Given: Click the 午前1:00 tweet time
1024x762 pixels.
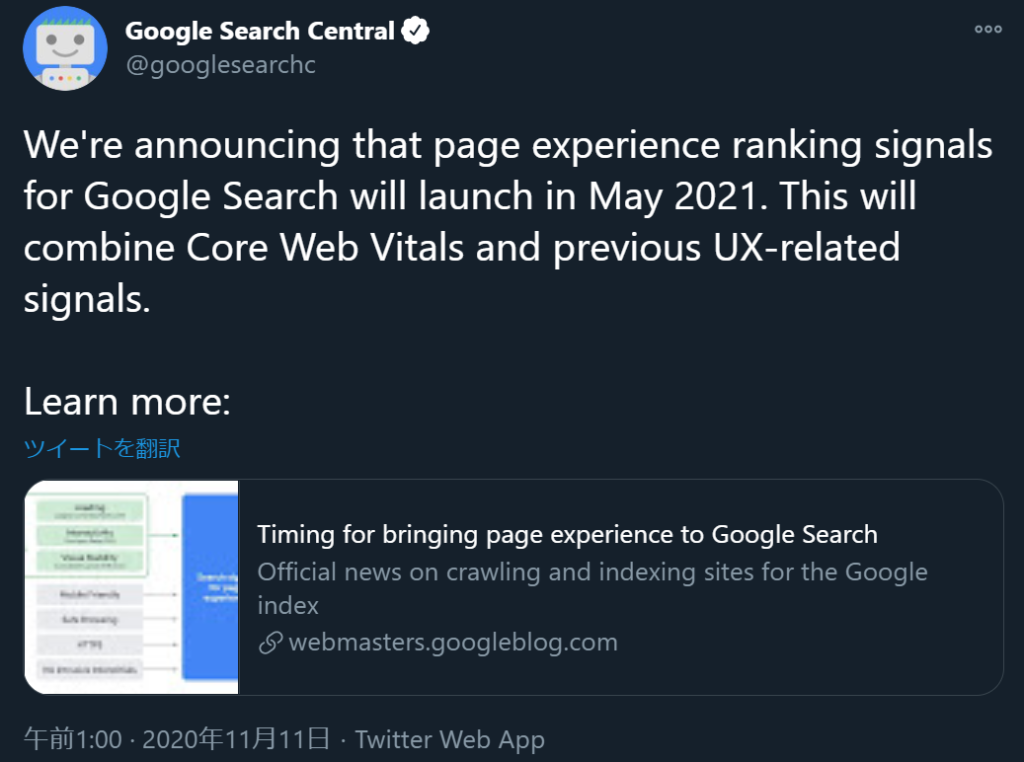Looking at the screenshot, I should tap(72, 740).
